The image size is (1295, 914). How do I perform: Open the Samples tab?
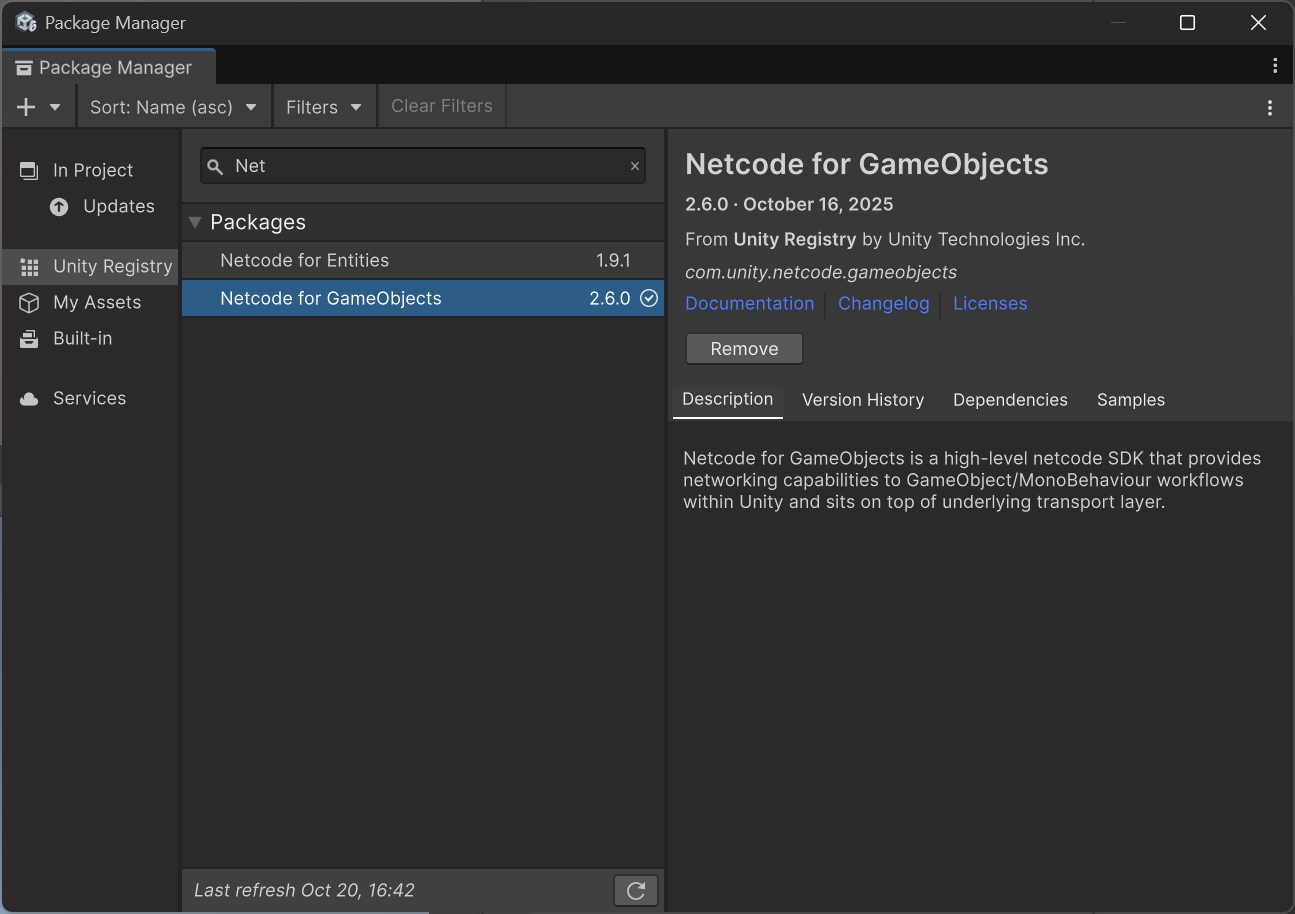[x=1130, y=400]
